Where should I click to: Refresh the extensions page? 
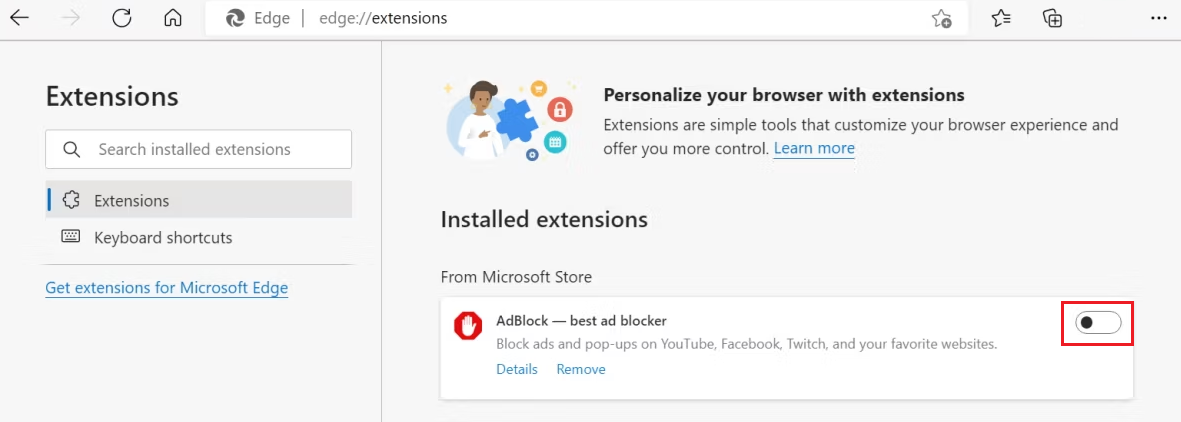click(122, 18)
